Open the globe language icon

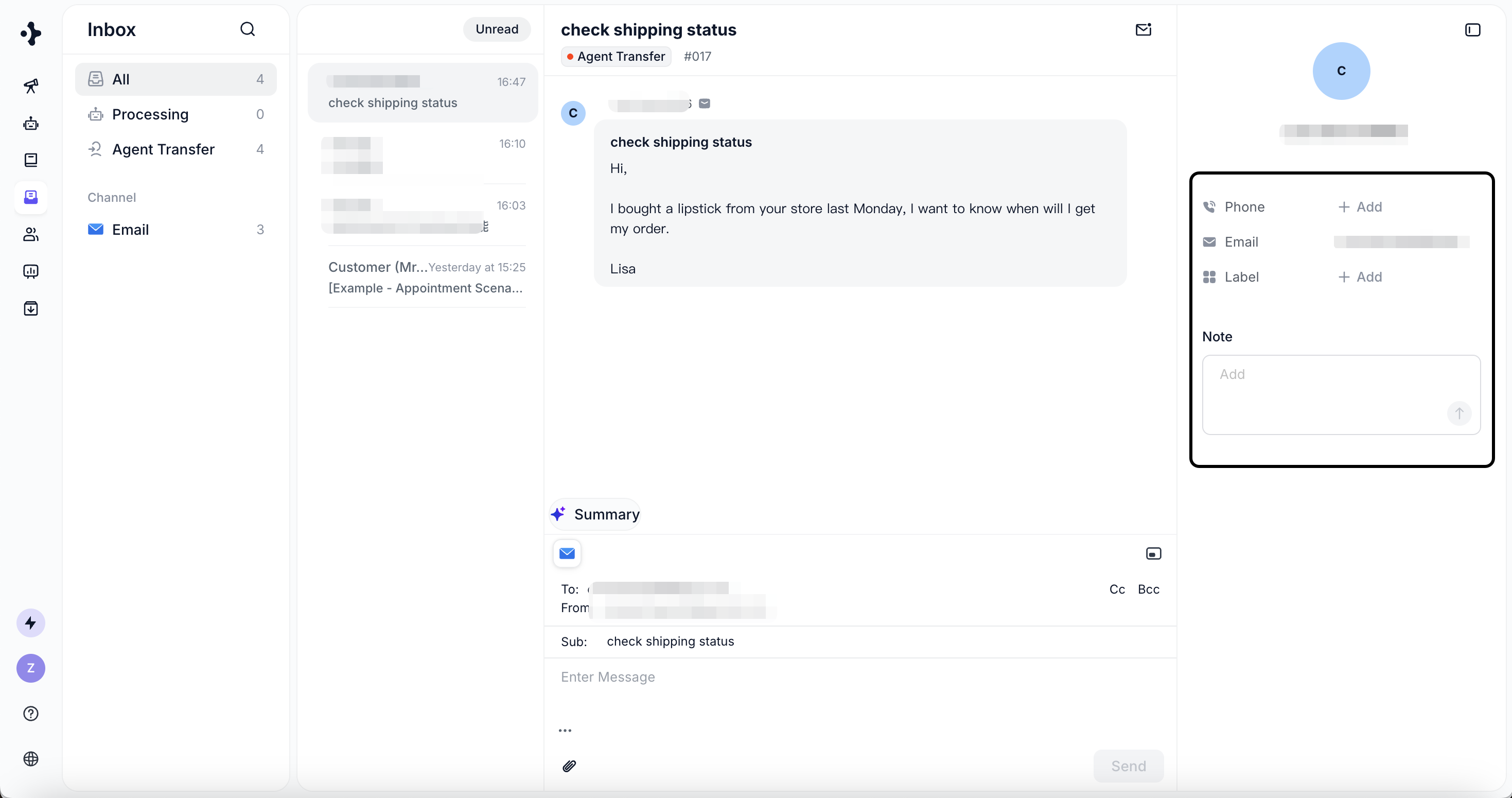[30, 759]
